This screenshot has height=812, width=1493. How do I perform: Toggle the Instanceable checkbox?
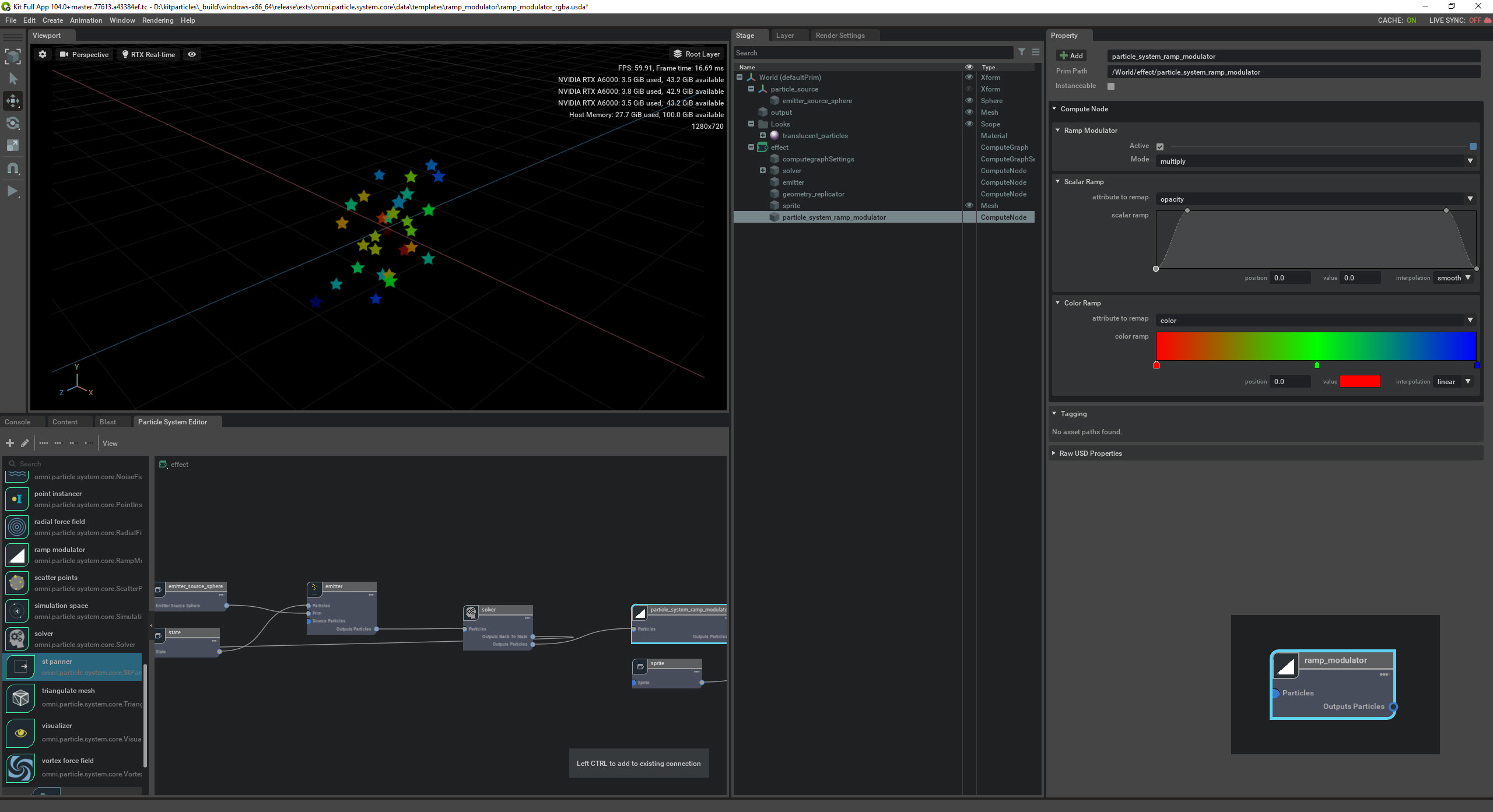click(1111, 86)
